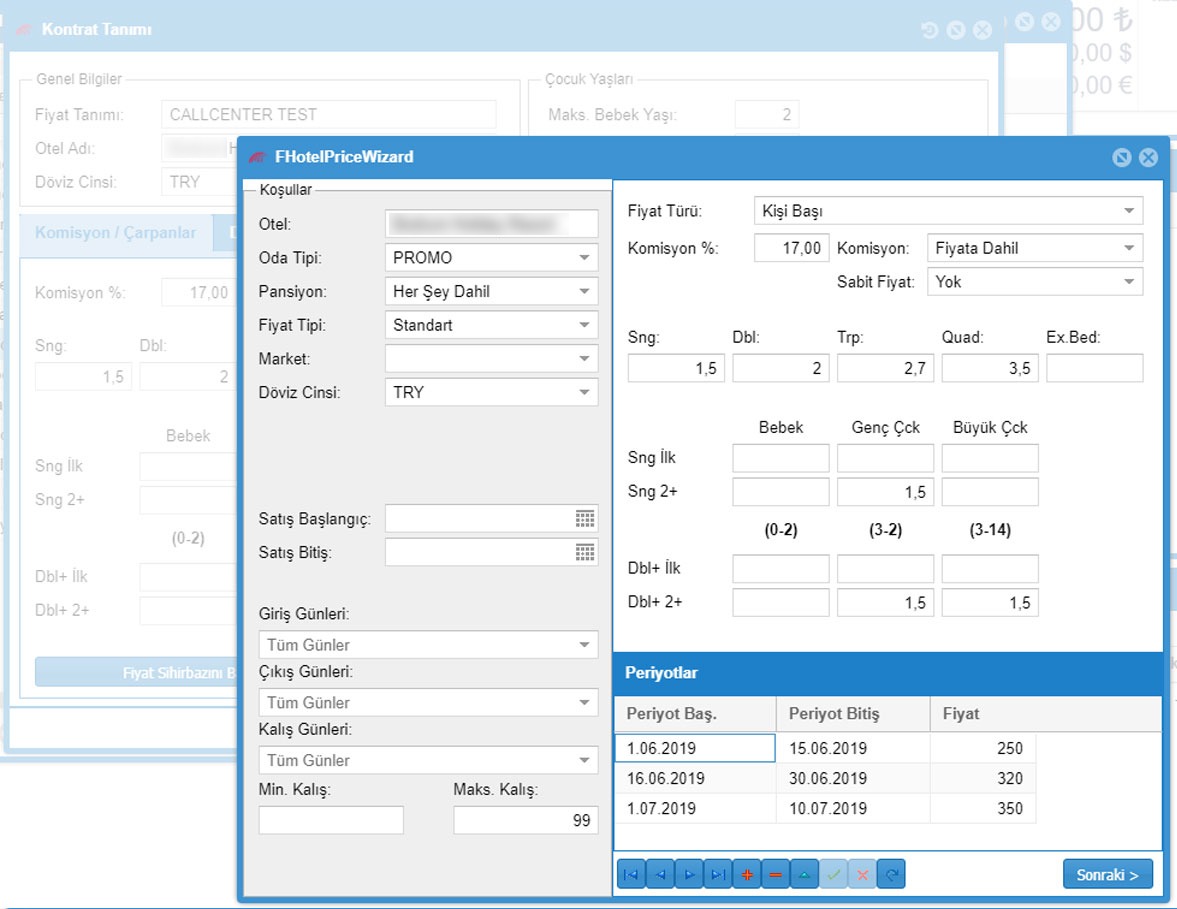Image resolution: width=1177 pixels, height=909 pixels.
Task: Click the Sng İlk Büyük Çck field
Action: 990,458
